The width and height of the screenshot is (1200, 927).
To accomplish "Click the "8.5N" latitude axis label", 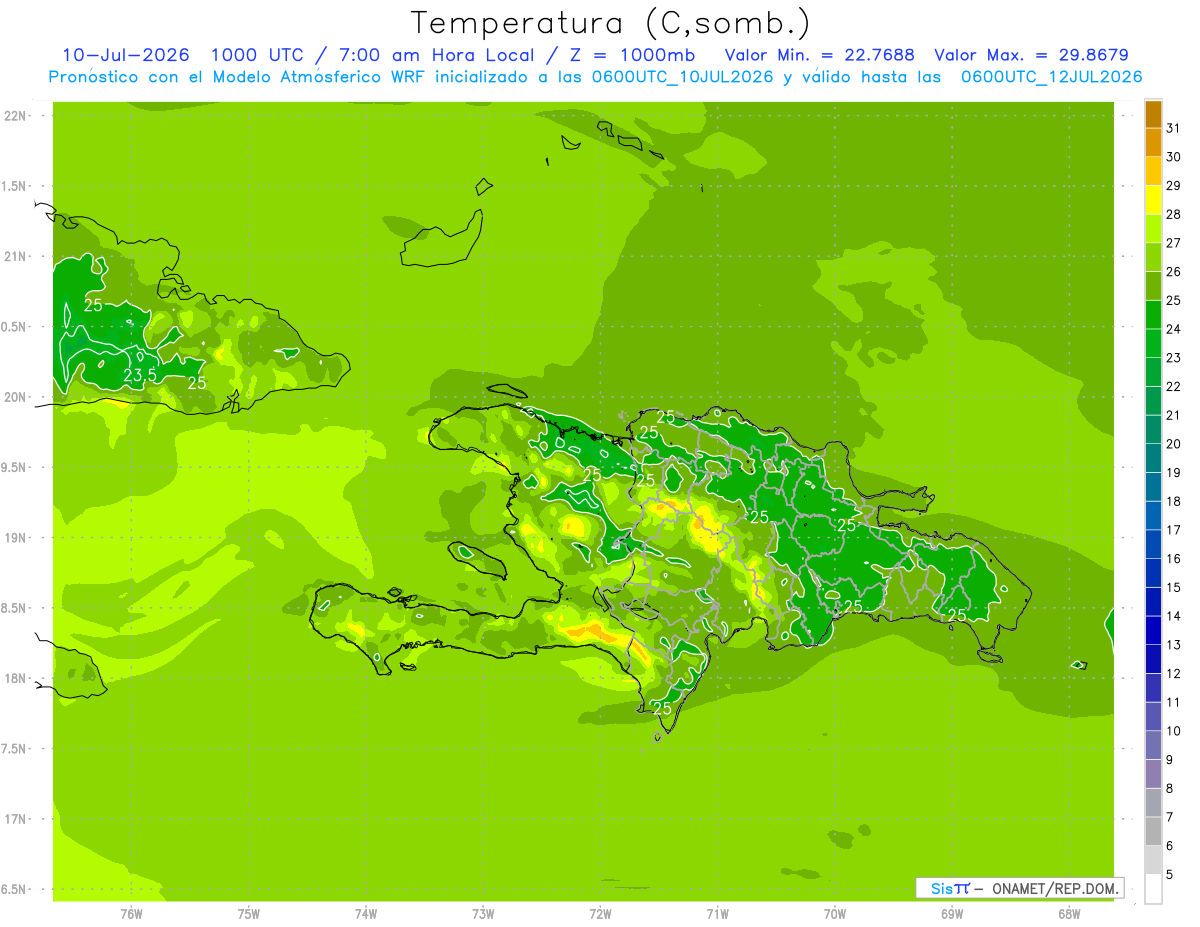I will (x=15, y=608).
